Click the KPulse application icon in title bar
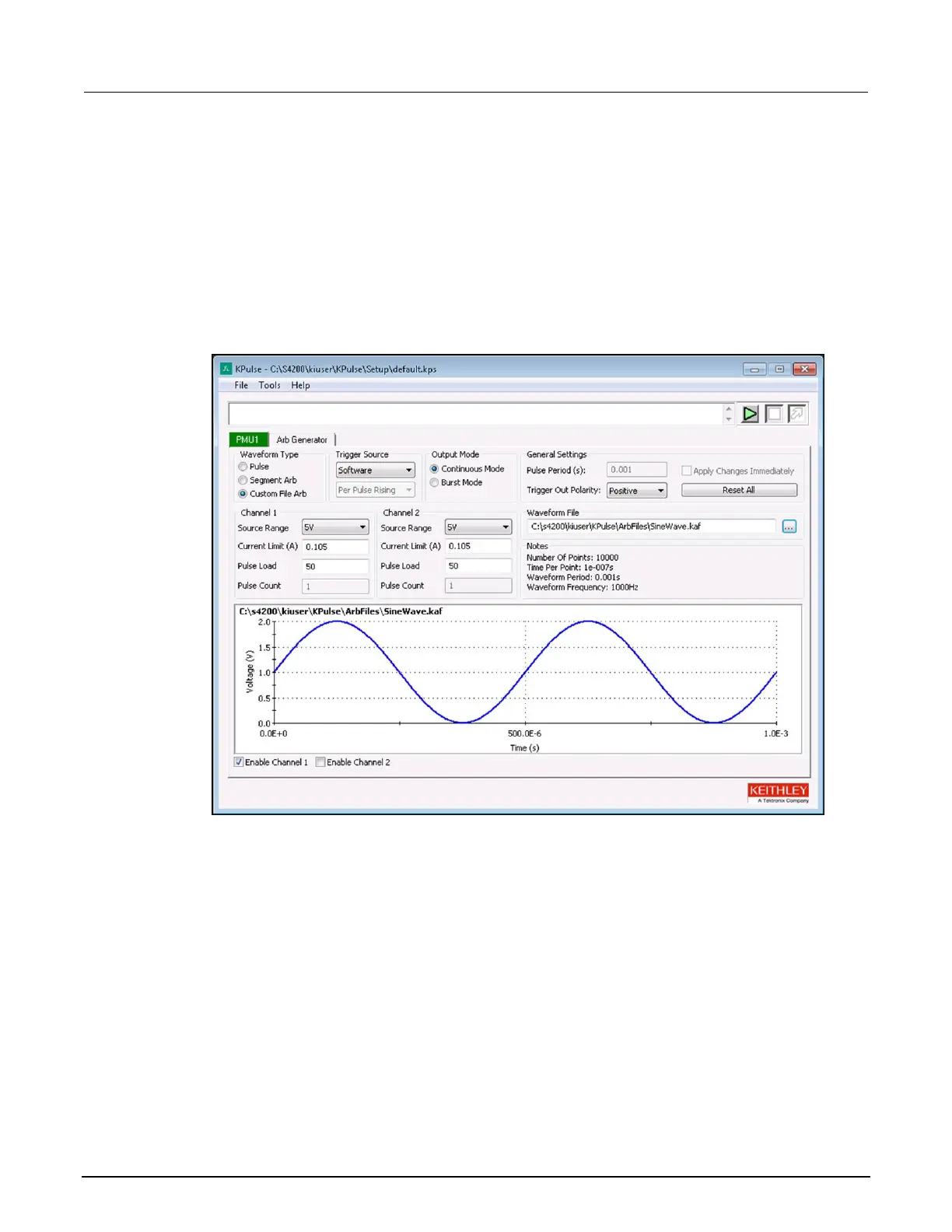 coord(226,369)
